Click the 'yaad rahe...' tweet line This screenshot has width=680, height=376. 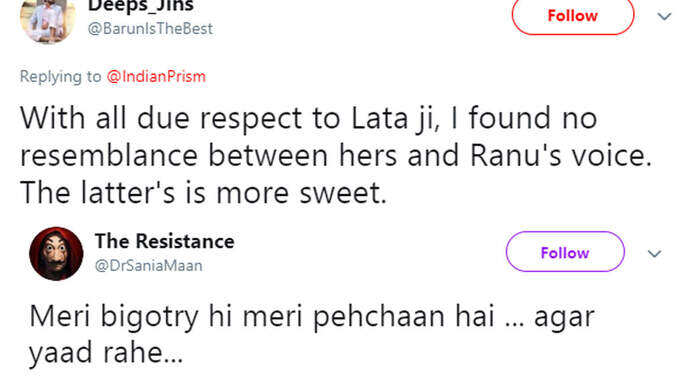[x=106, y=353]
